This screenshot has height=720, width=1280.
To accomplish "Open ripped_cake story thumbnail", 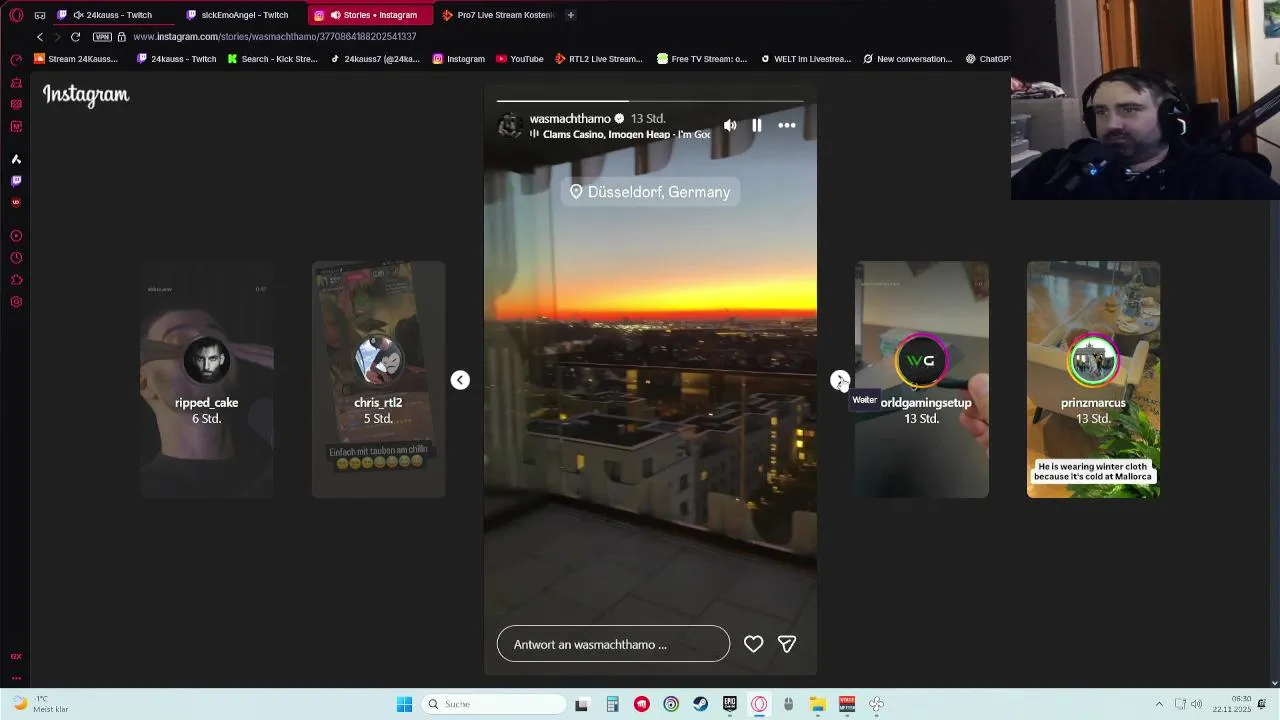I will pyautogui.click(x=207, y=380).
